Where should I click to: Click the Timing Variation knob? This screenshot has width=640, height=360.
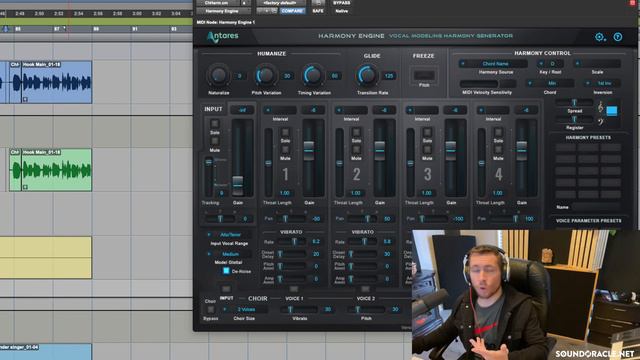tap(313, 75)
